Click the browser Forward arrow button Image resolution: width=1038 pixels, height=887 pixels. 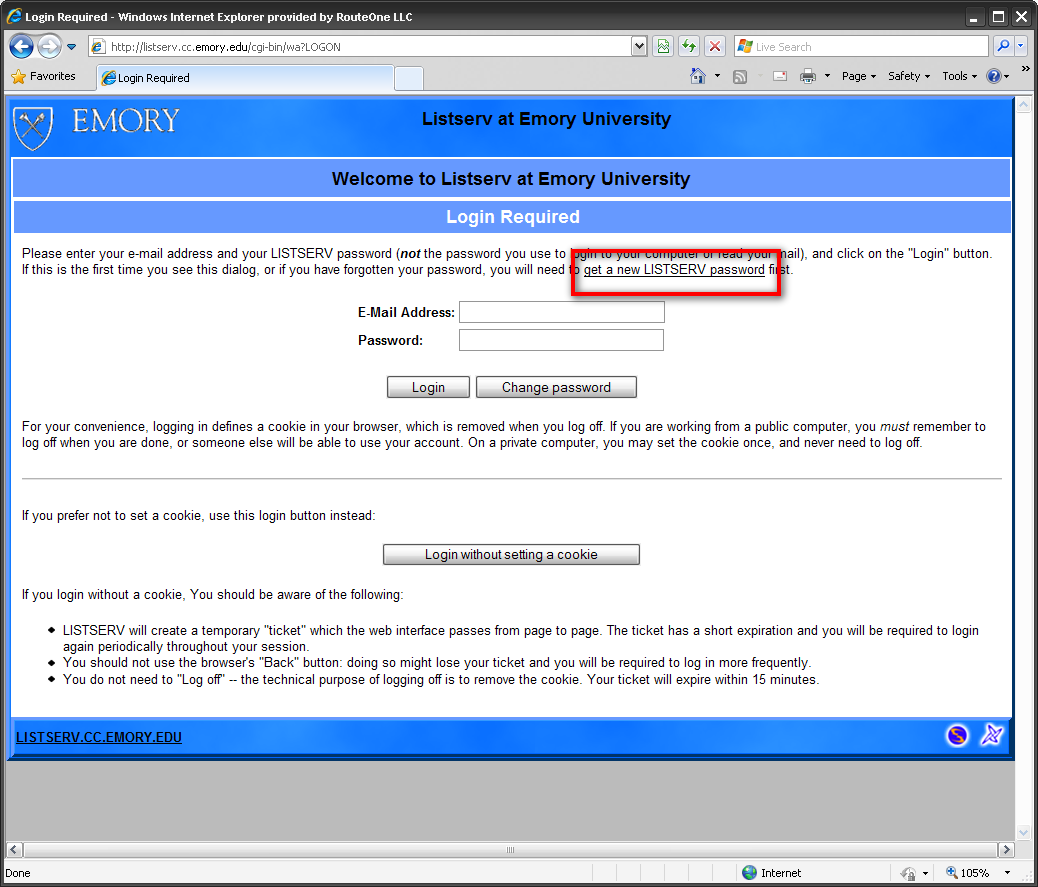coord(49,46)
